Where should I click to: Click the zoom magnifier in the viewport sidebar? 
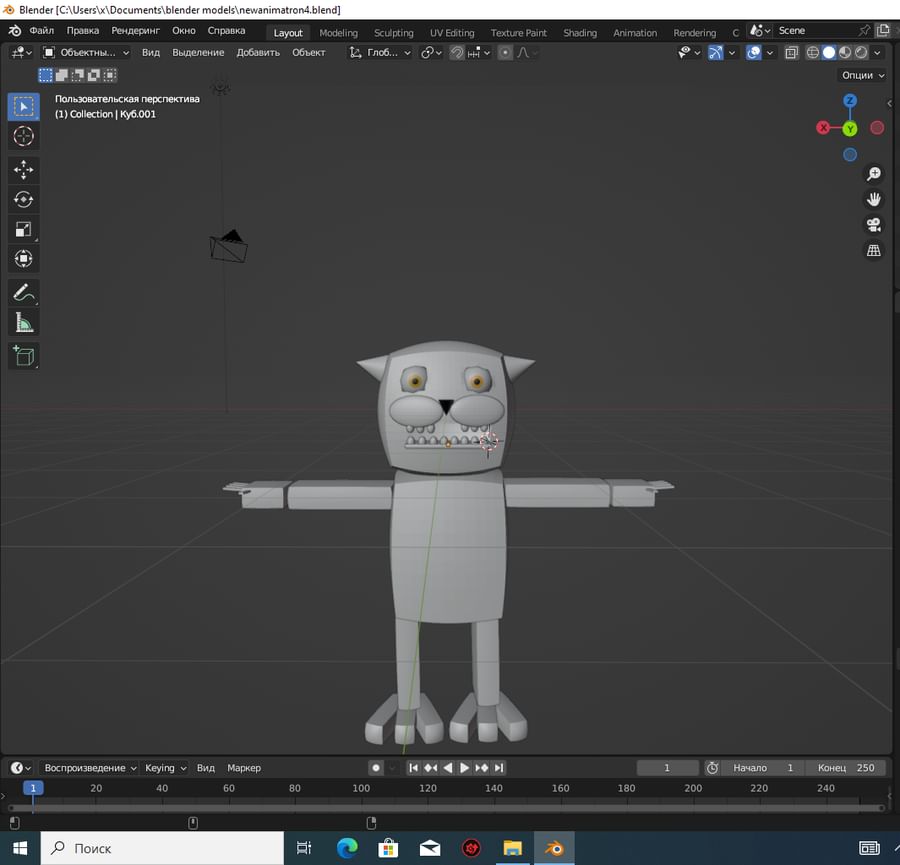874,173
